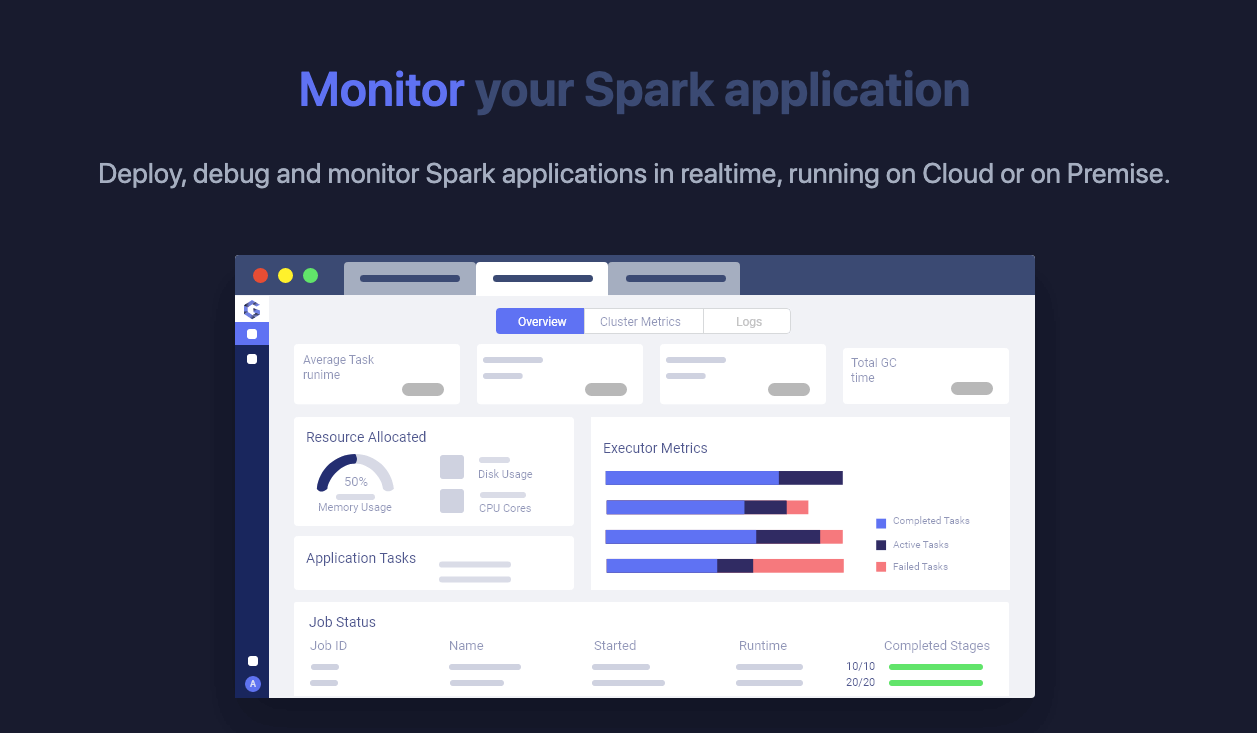Select the third gray browser tab
The width and height of the screenshot is (1257, 733).
click(x=674, y=278)
